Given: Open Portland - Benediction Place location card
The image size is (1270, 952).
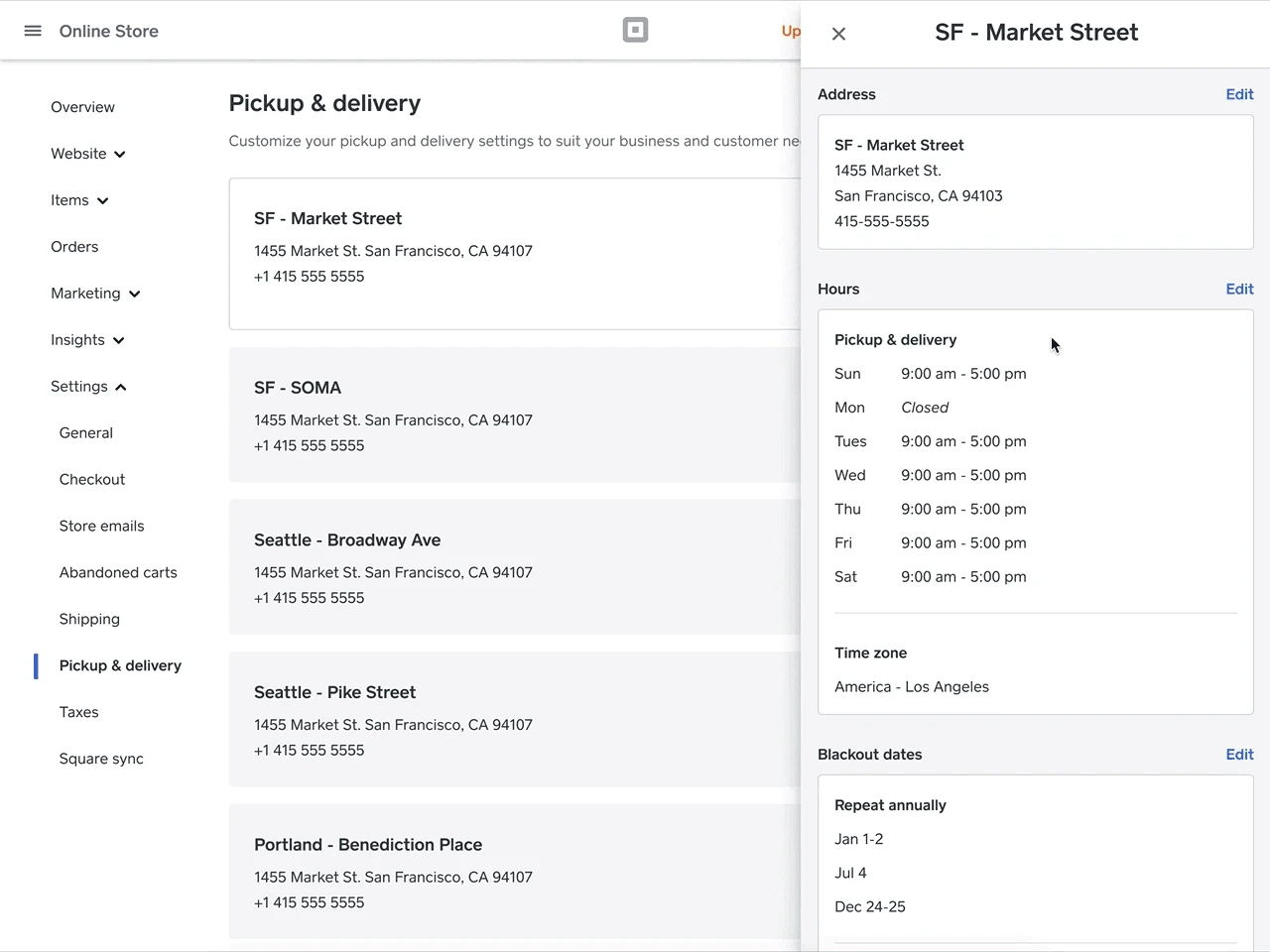Looking at the screenshot, I should [x=515, y=872].
